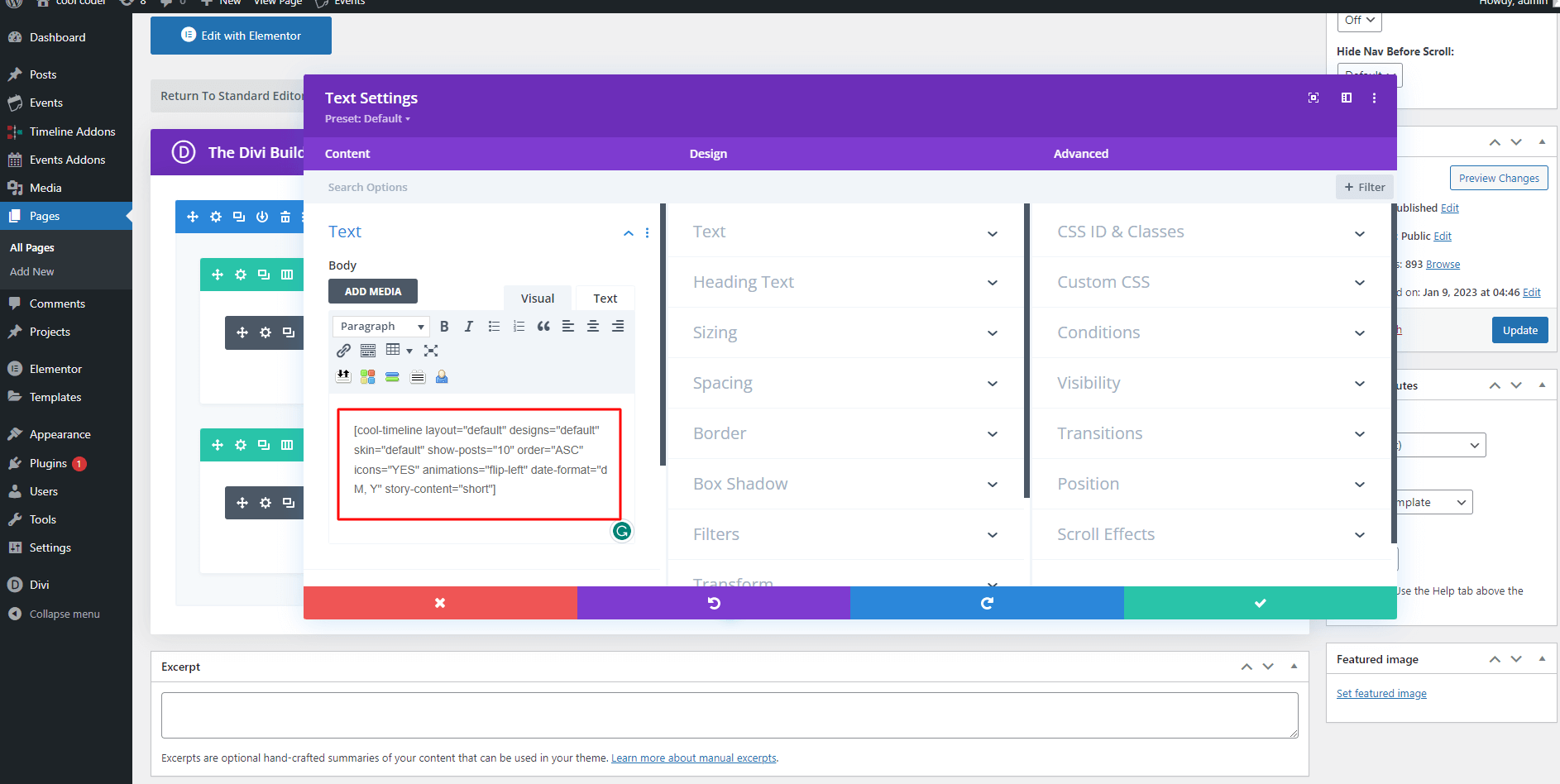Collapse the Text content section
This screenshot has width=1560, height=784.
[629, 233]
